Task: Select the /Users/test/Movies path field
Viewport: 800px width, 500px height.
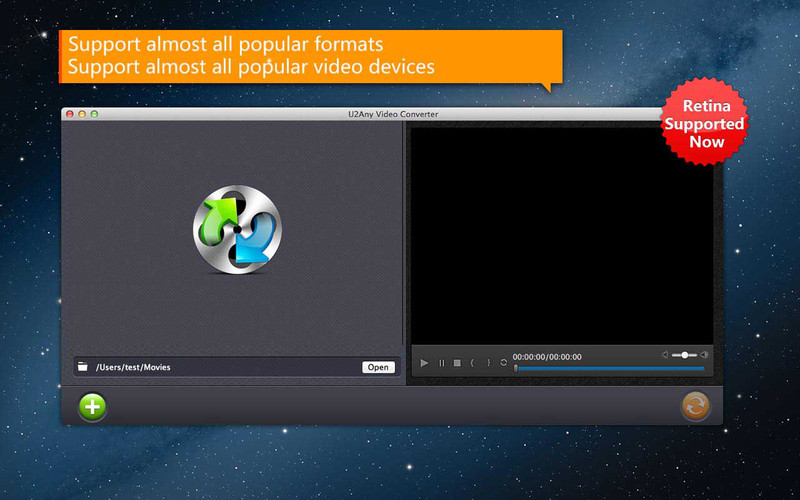Action: (236, 367)
